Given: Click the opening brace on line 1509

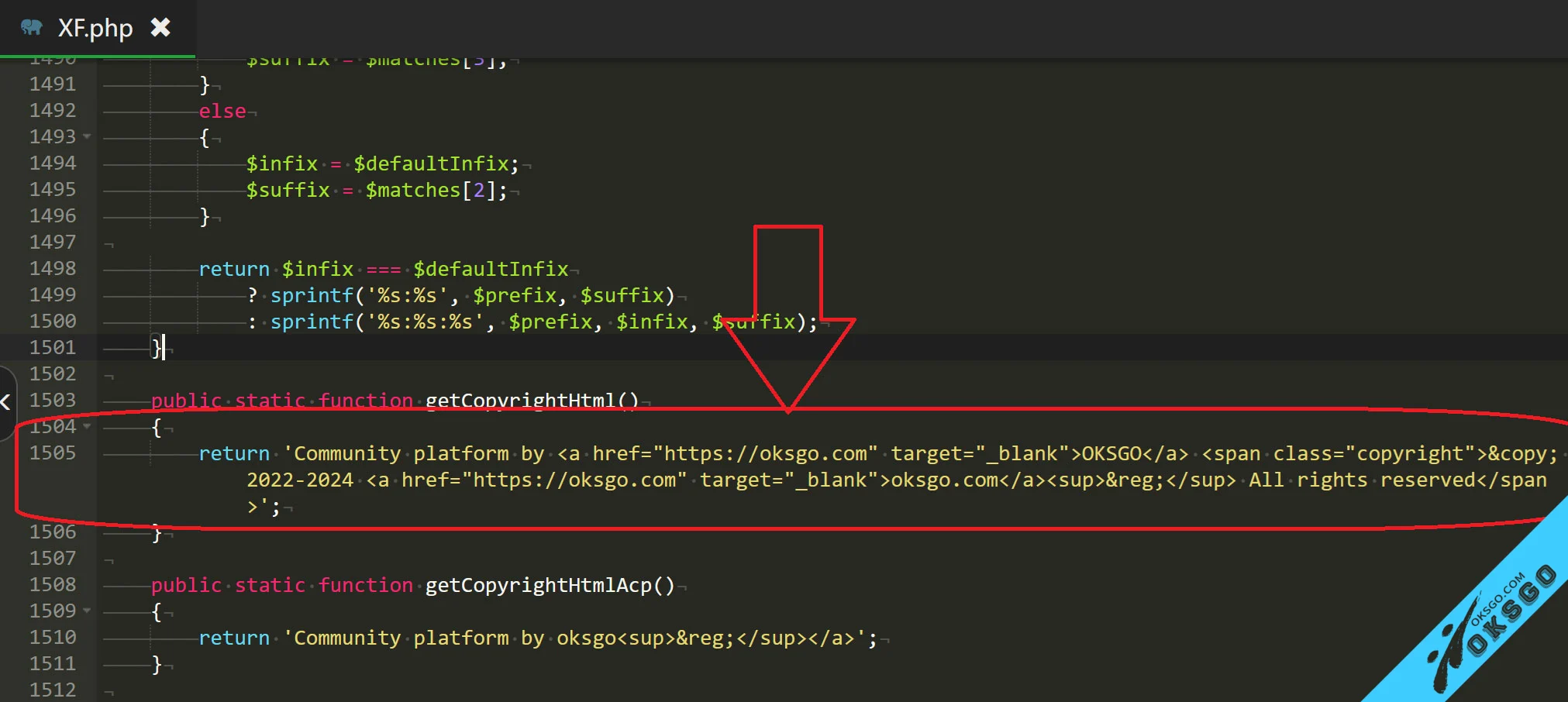Looking at the screenshot, I should click(x=157, y=612).
